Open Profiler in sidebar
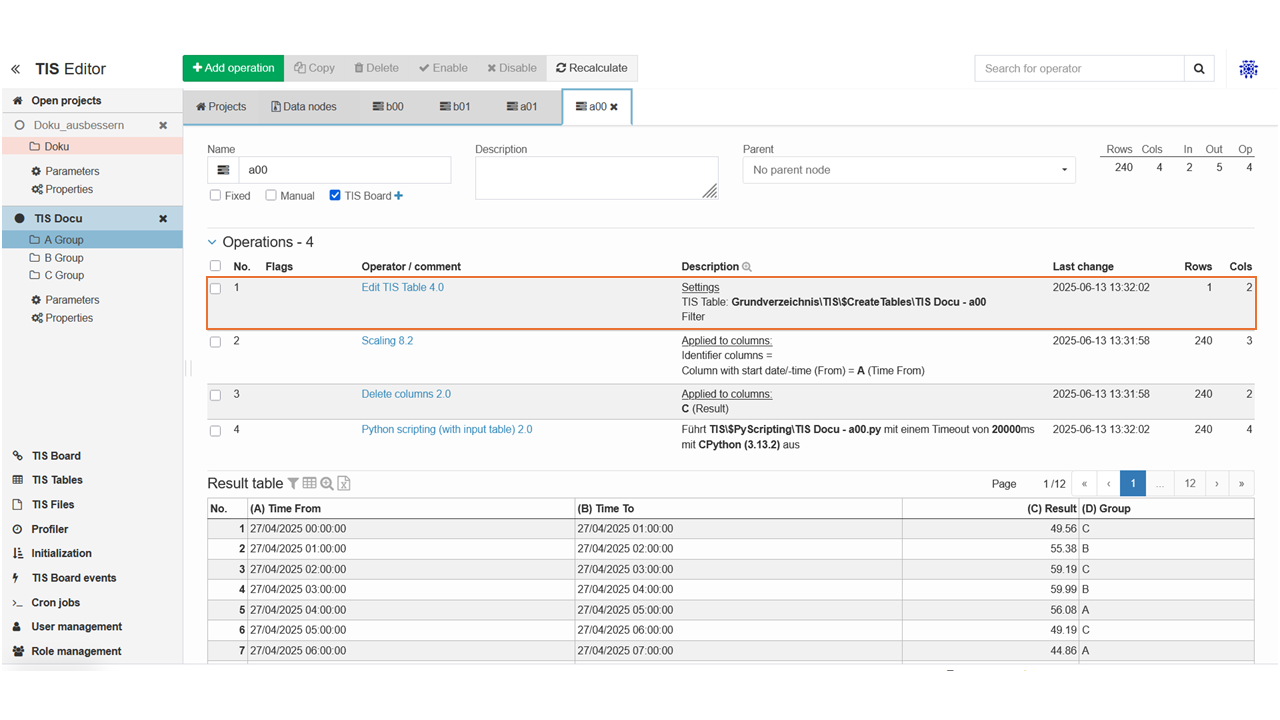1280x720 pixels. (x=50, y=529)
